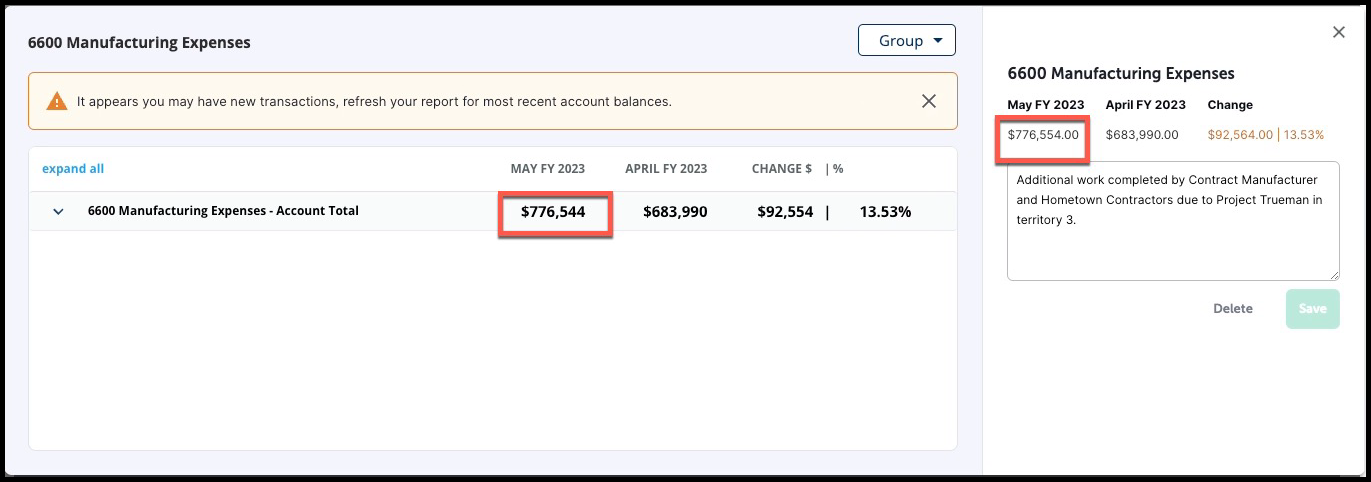The width and height of the screenshot is (1371, 482).
Task: Click the expand all link
Action: point(73,169)
